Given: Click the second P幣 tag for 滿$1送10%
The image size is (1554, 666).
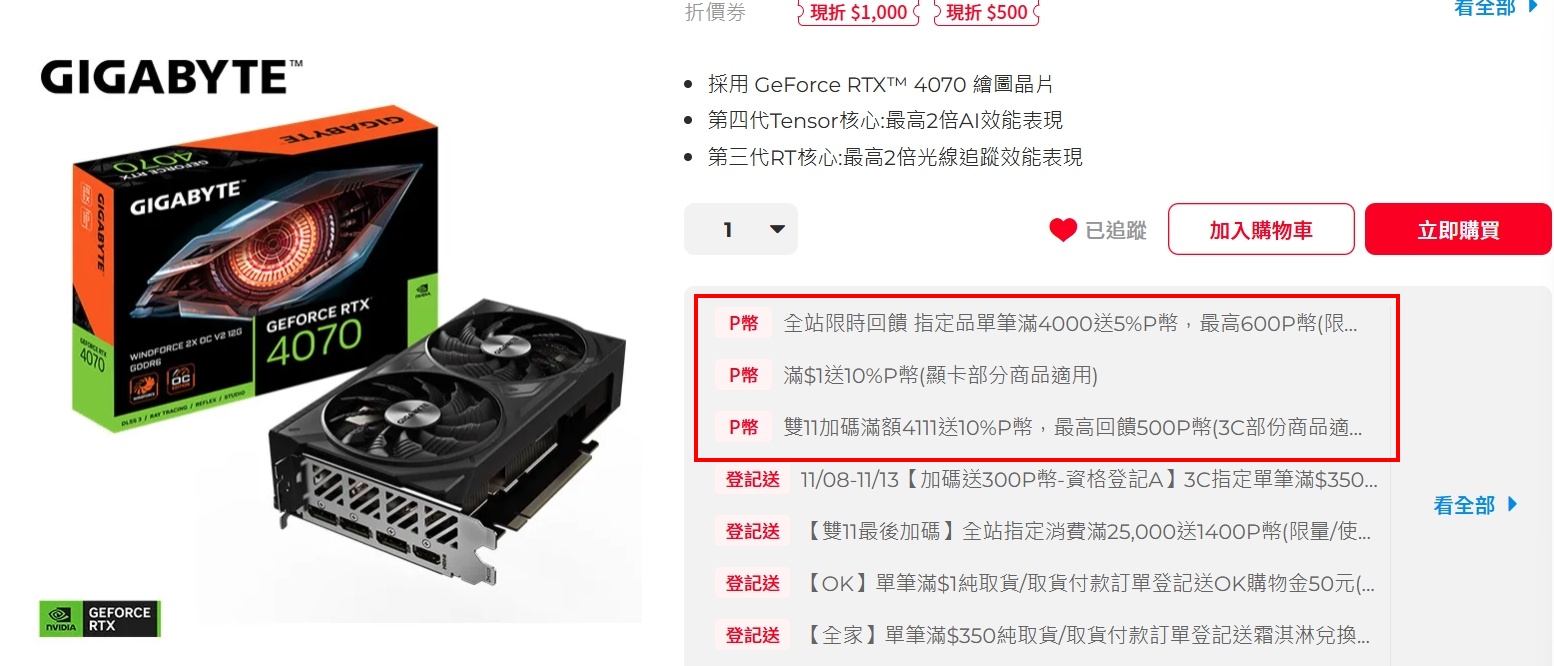Looking at the screenshot, I should point(743,375).
